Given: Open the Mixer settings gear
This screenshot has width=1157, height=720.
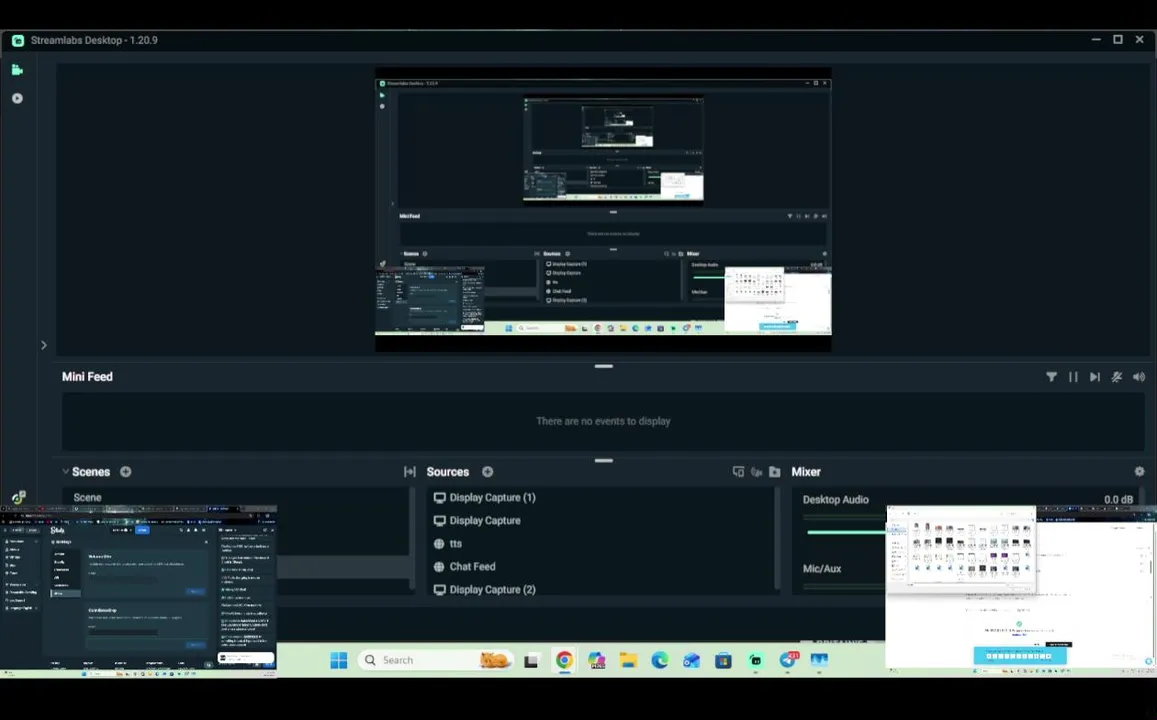Looking at the screenshot, I should point(1139,471).
